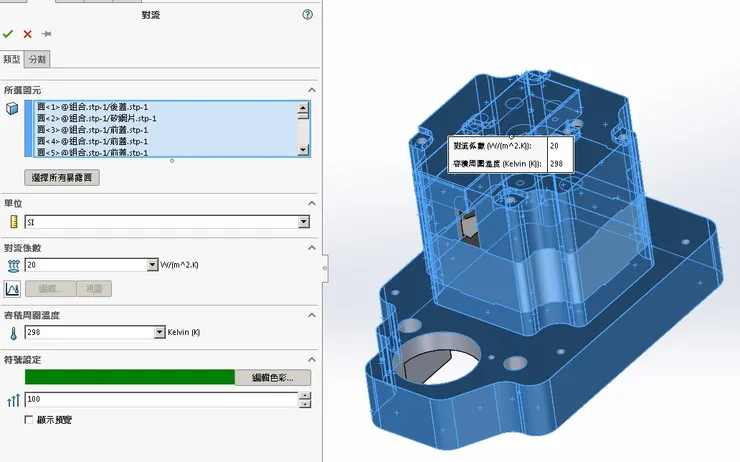Click the greyed 視圖 button
Screen dimensions: 740x462
click(x=94, y=289)
